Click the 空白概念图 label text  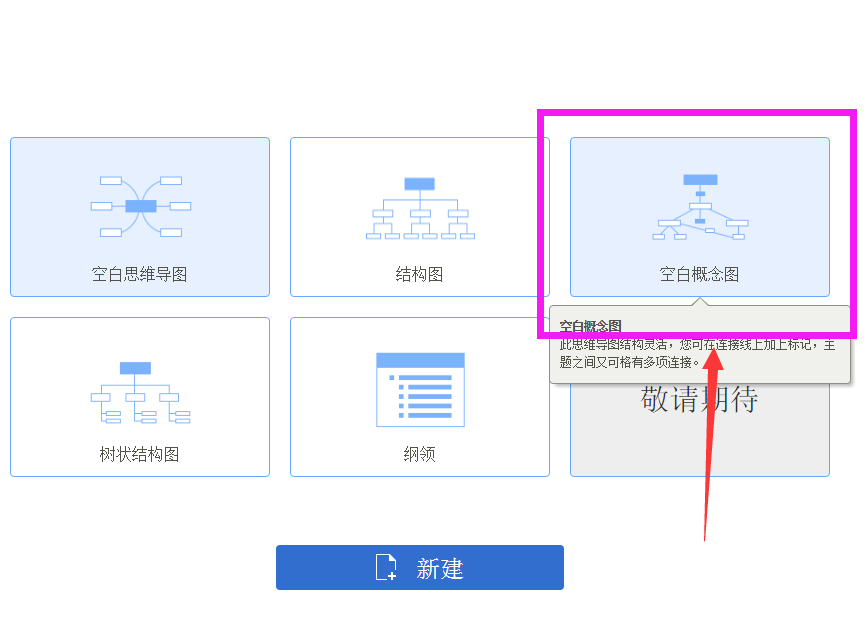pos(699,273)
